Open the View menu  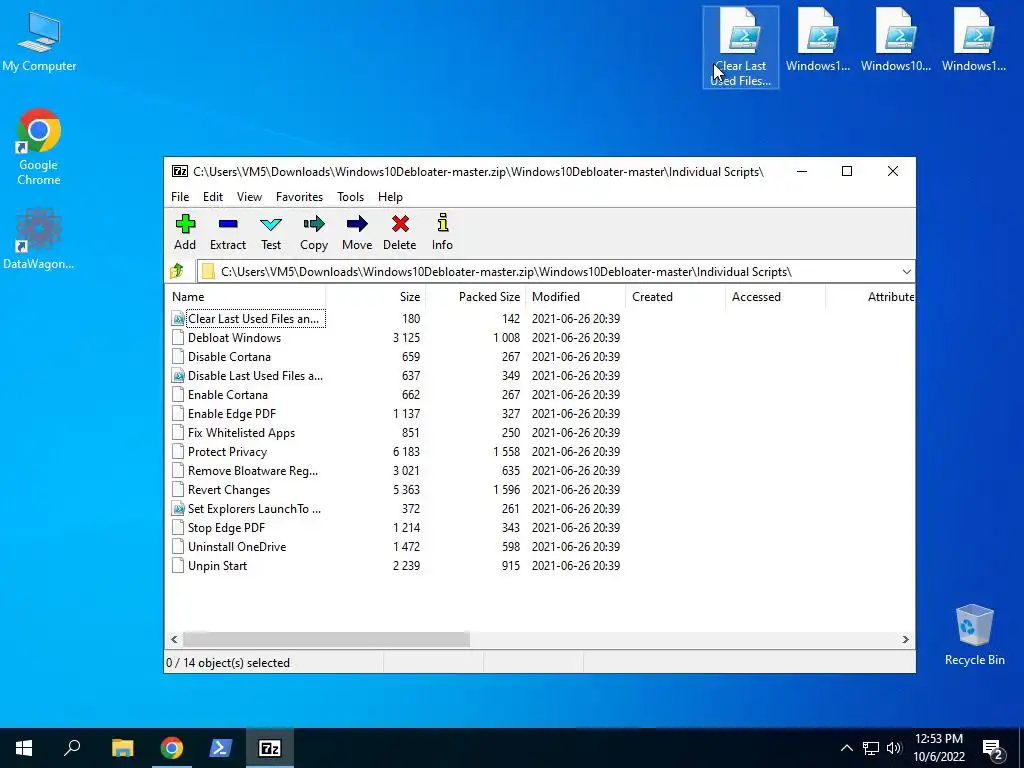249,197
